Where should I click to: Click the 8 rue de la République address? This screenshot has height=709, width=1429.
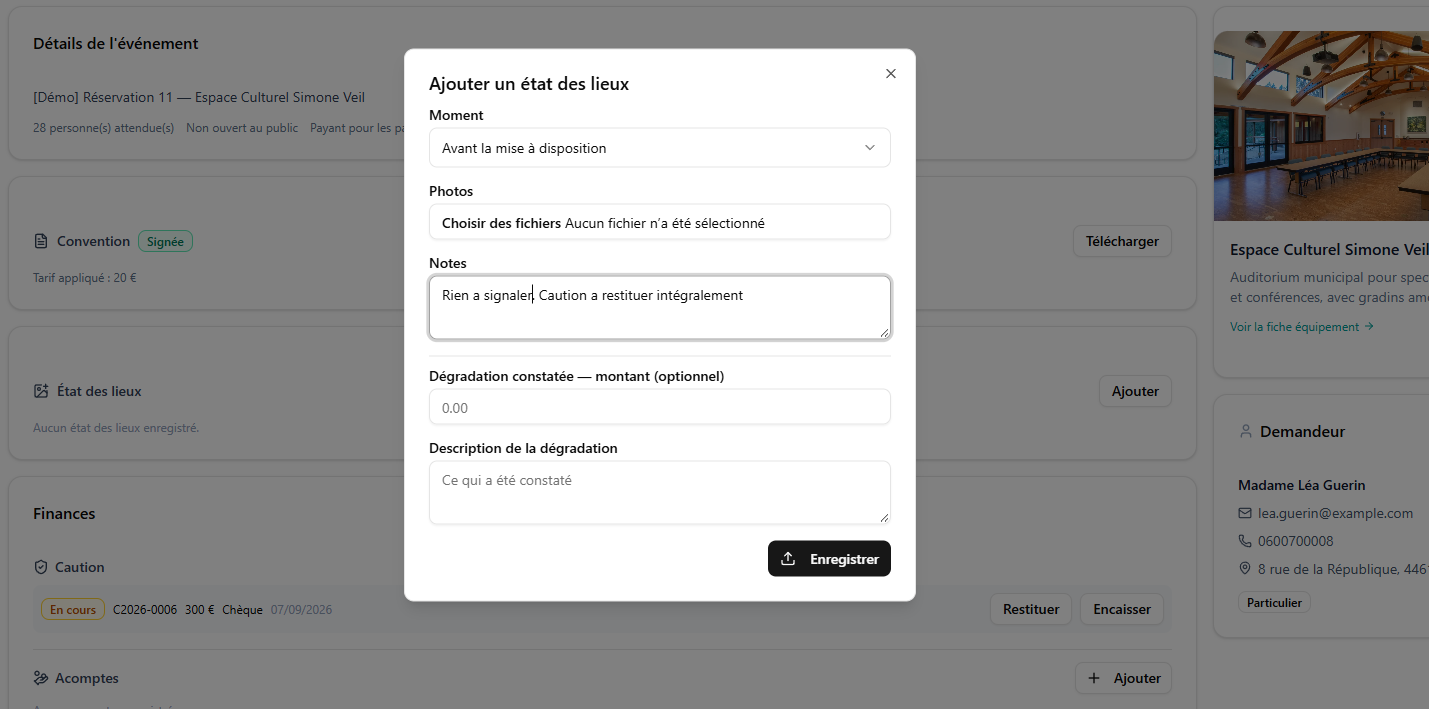(1343, 569)
